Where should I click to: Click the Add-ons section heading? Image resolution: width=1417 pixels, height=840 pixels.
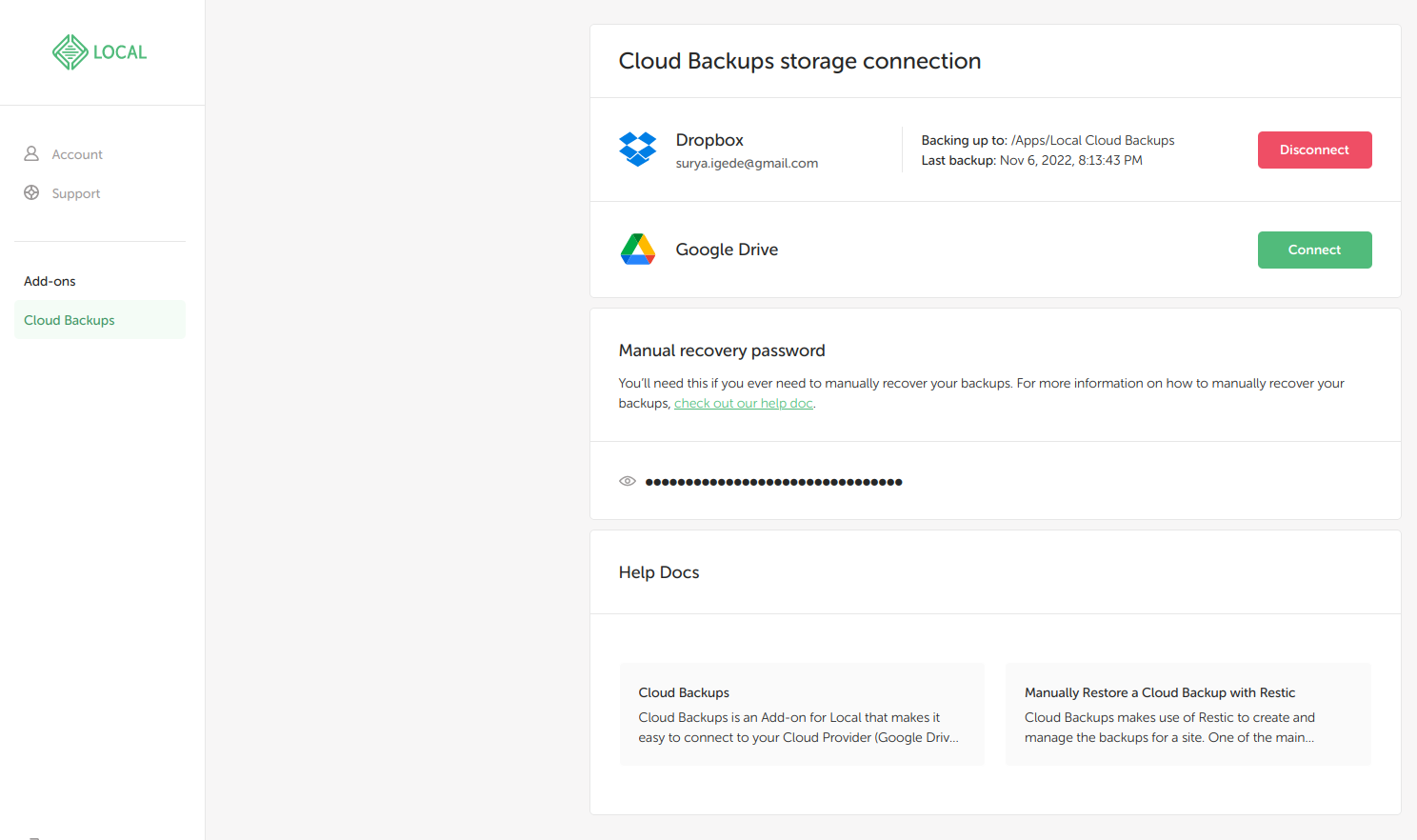50,281
